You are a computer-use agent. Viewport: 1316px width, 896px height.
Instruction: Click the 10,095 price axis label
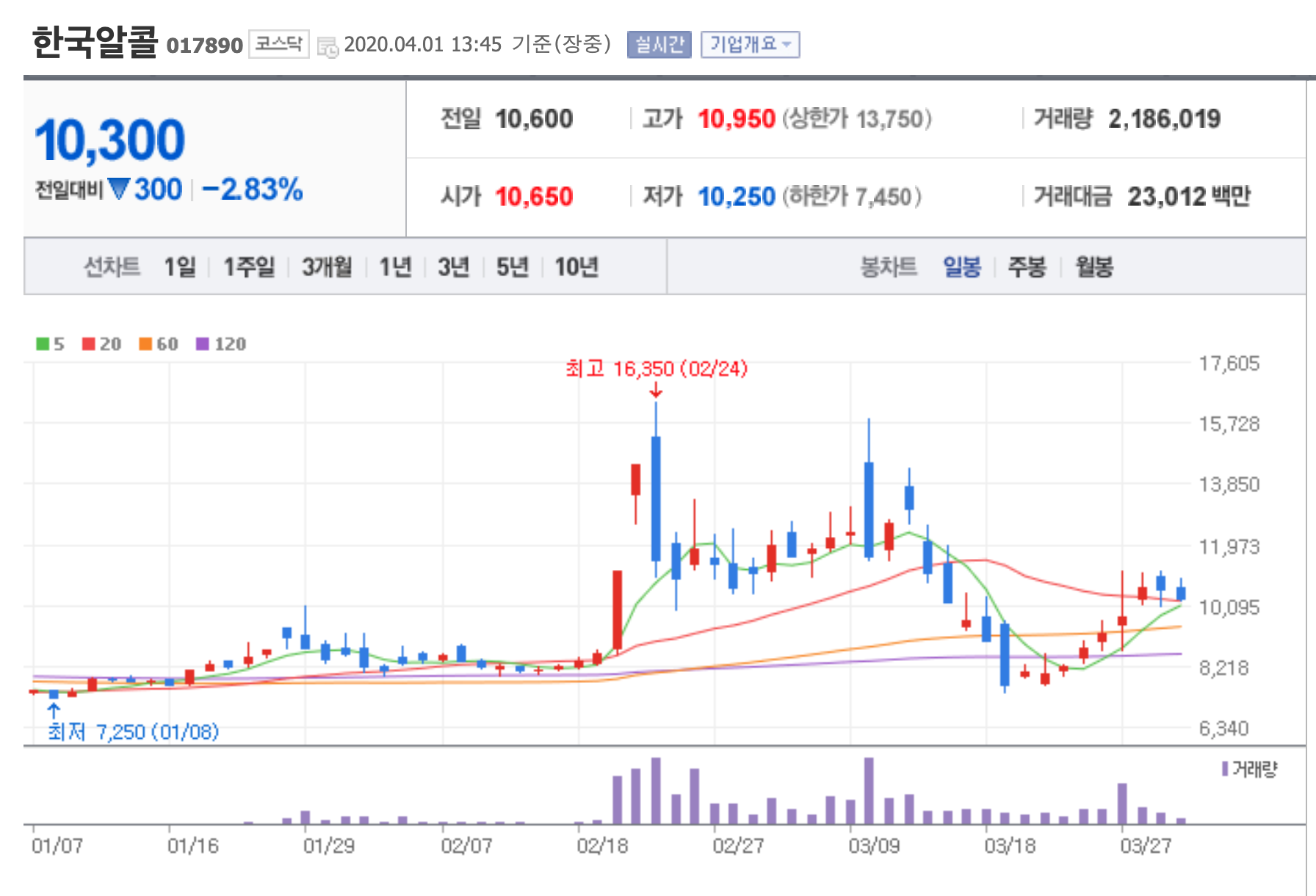[1229, 607]
